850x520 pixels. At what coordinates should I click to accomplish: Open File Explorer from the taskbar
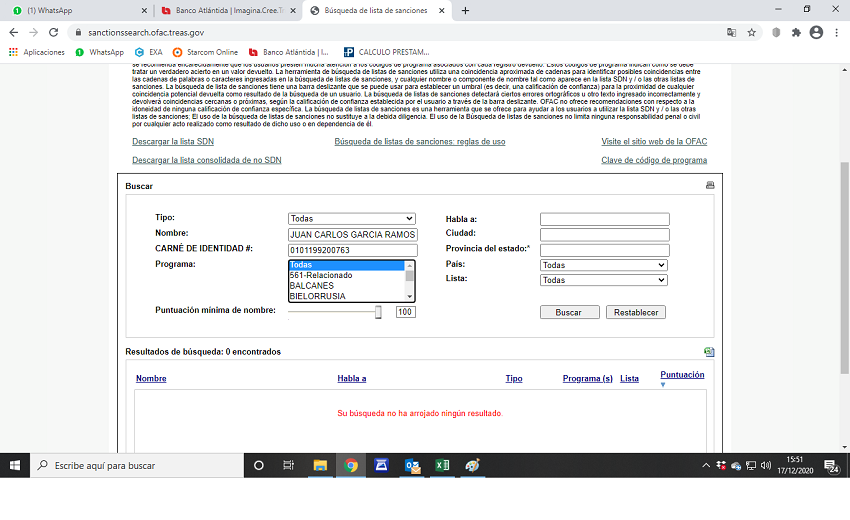tap(320, 465)
